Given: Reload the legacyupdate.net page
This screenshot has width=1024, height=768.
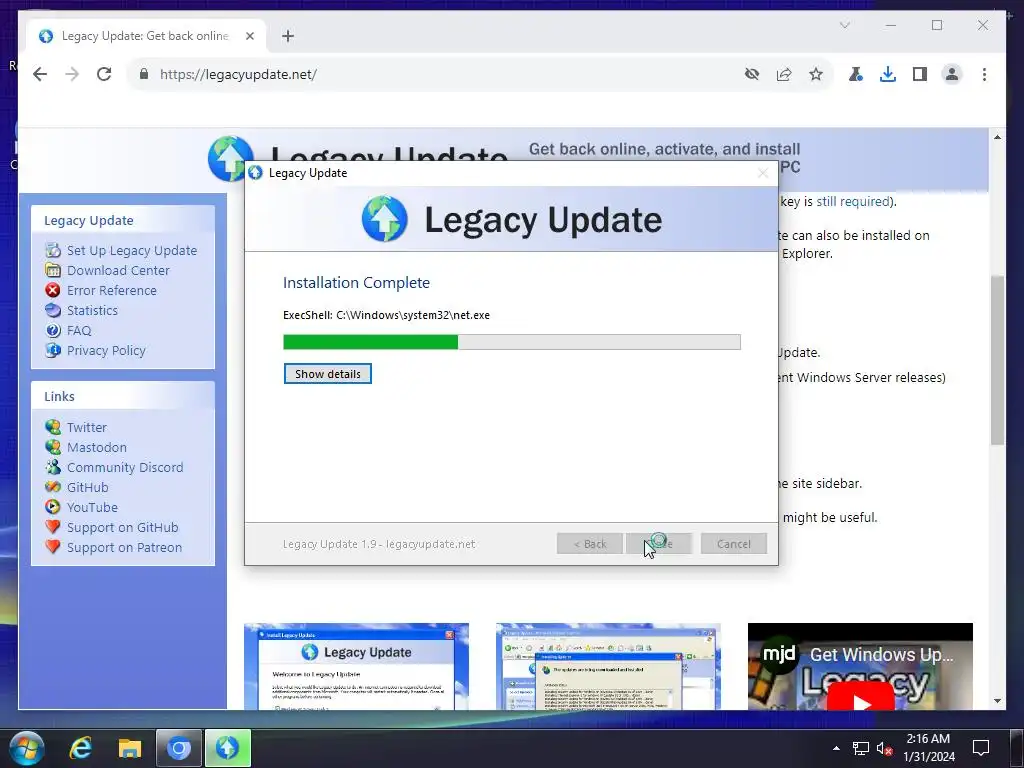Looking at the screenshot, I should coord(104,74).
